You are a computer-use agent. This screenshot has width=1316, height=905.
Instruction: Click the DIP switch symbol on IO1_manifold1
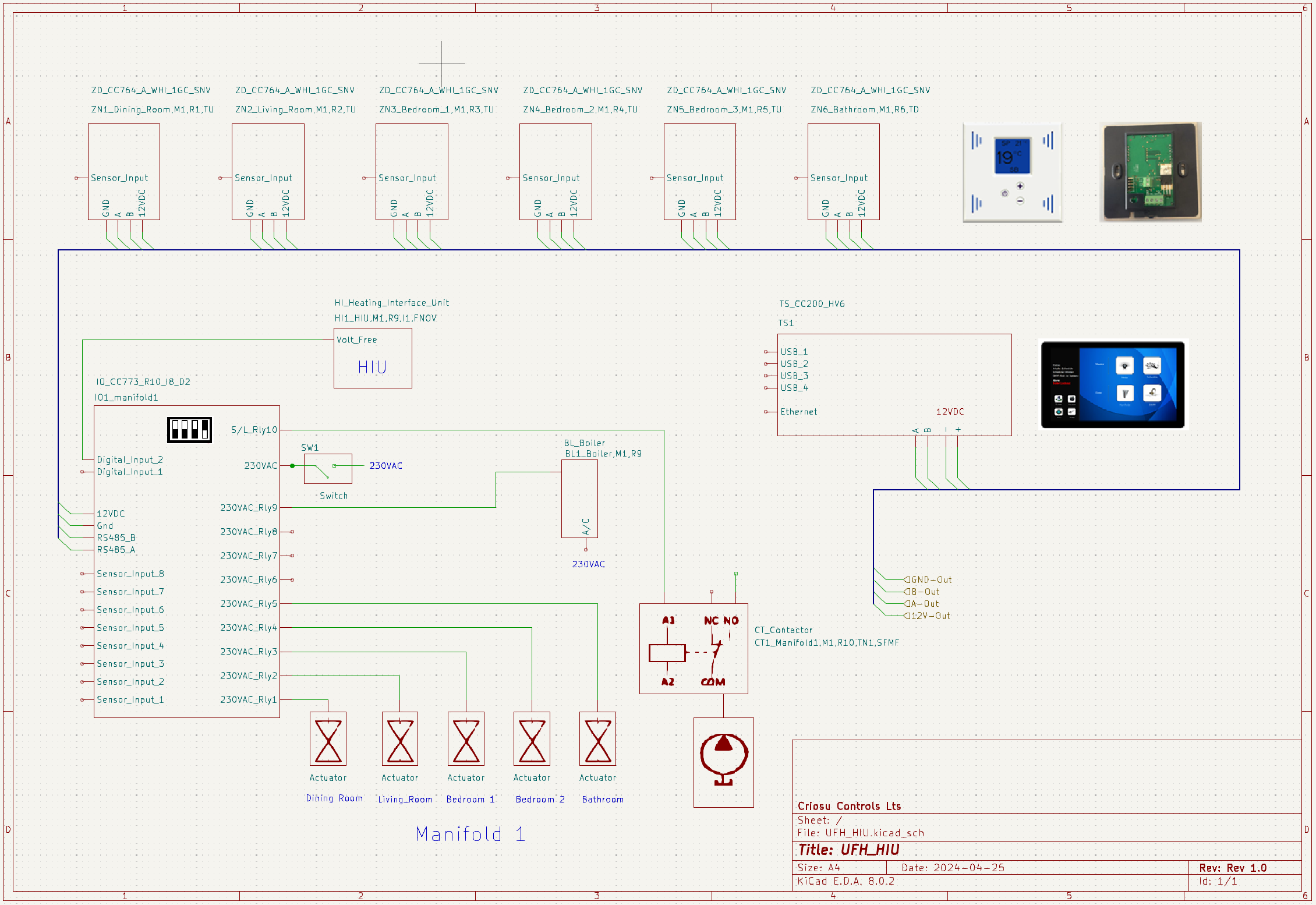coord(189,430)
